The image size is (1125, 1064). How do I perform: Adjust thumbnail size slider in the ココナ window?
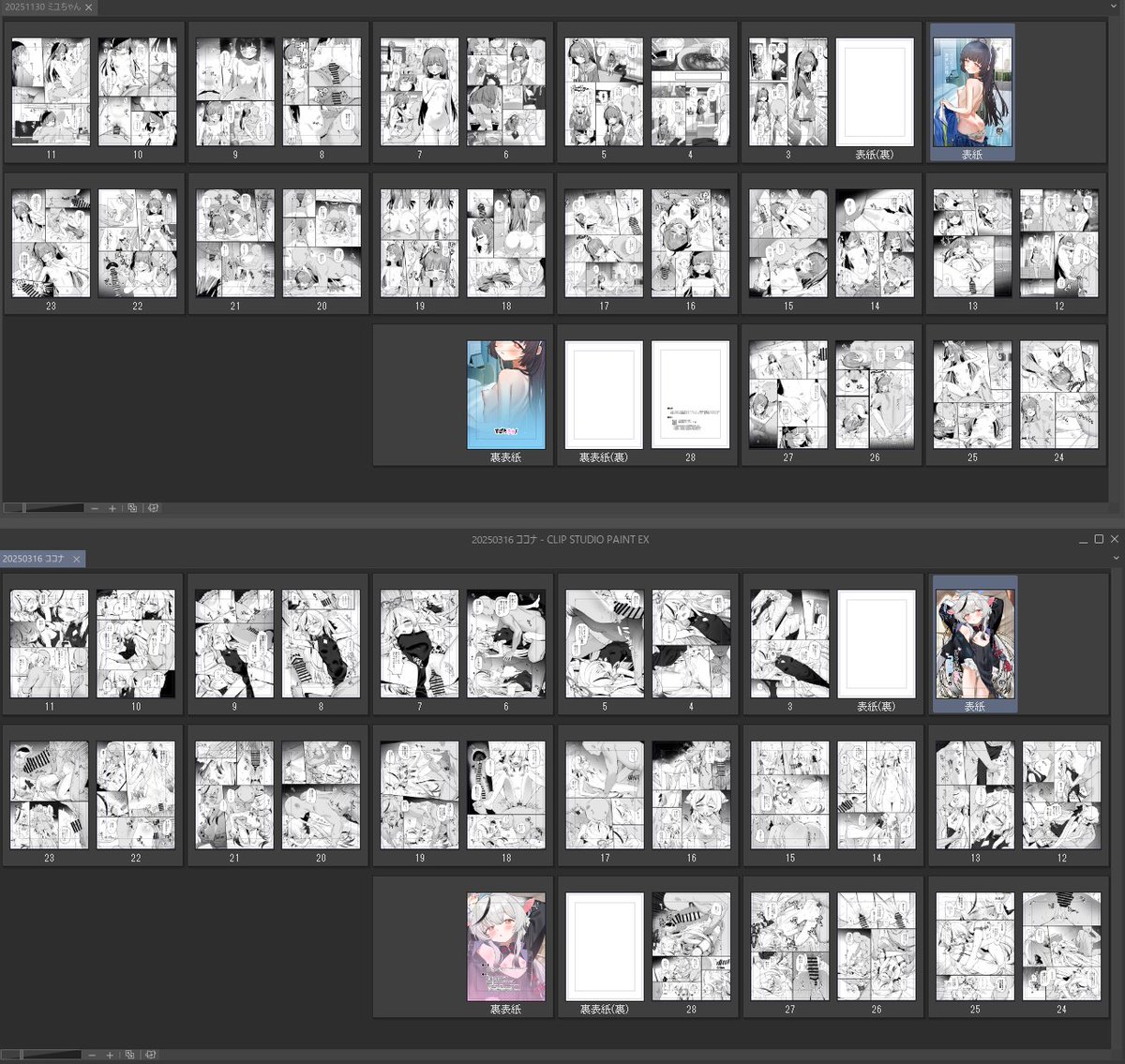pos(42,1055)
